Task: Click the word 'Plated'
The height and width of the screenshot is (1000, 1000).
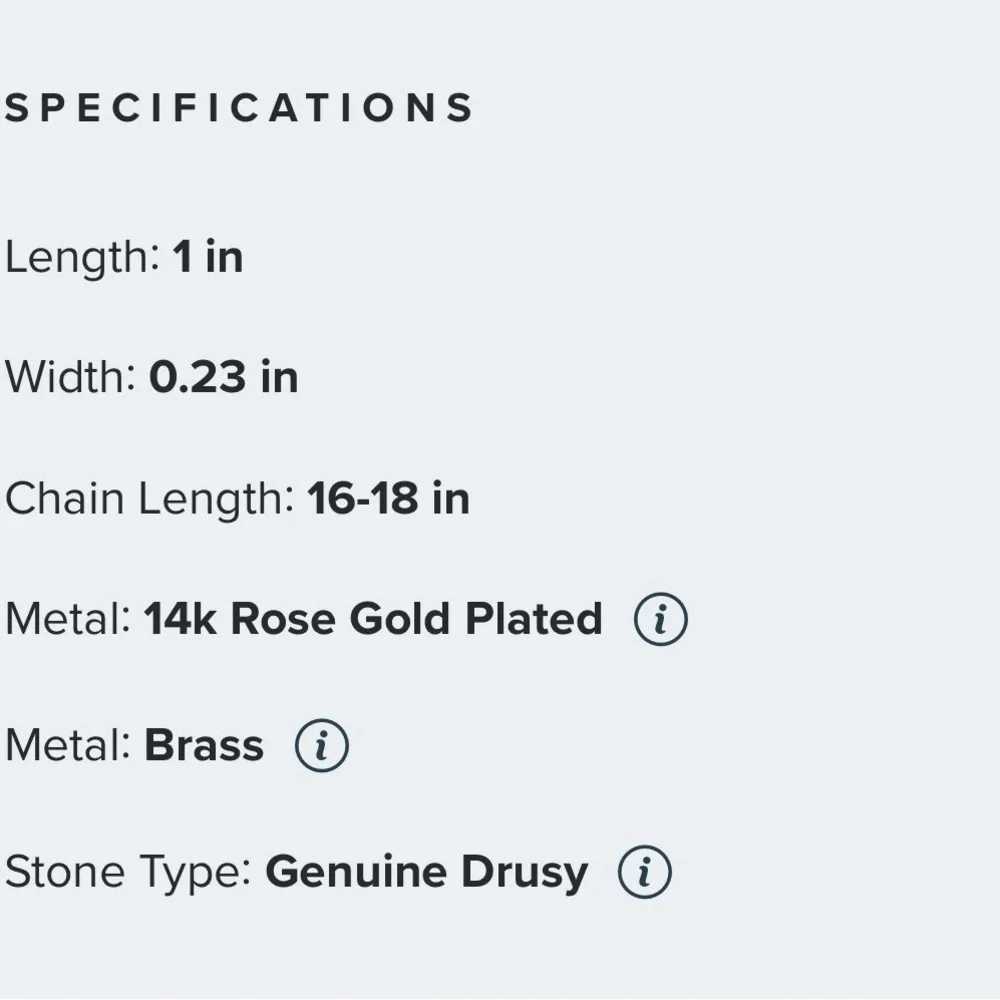Action: 534,619
